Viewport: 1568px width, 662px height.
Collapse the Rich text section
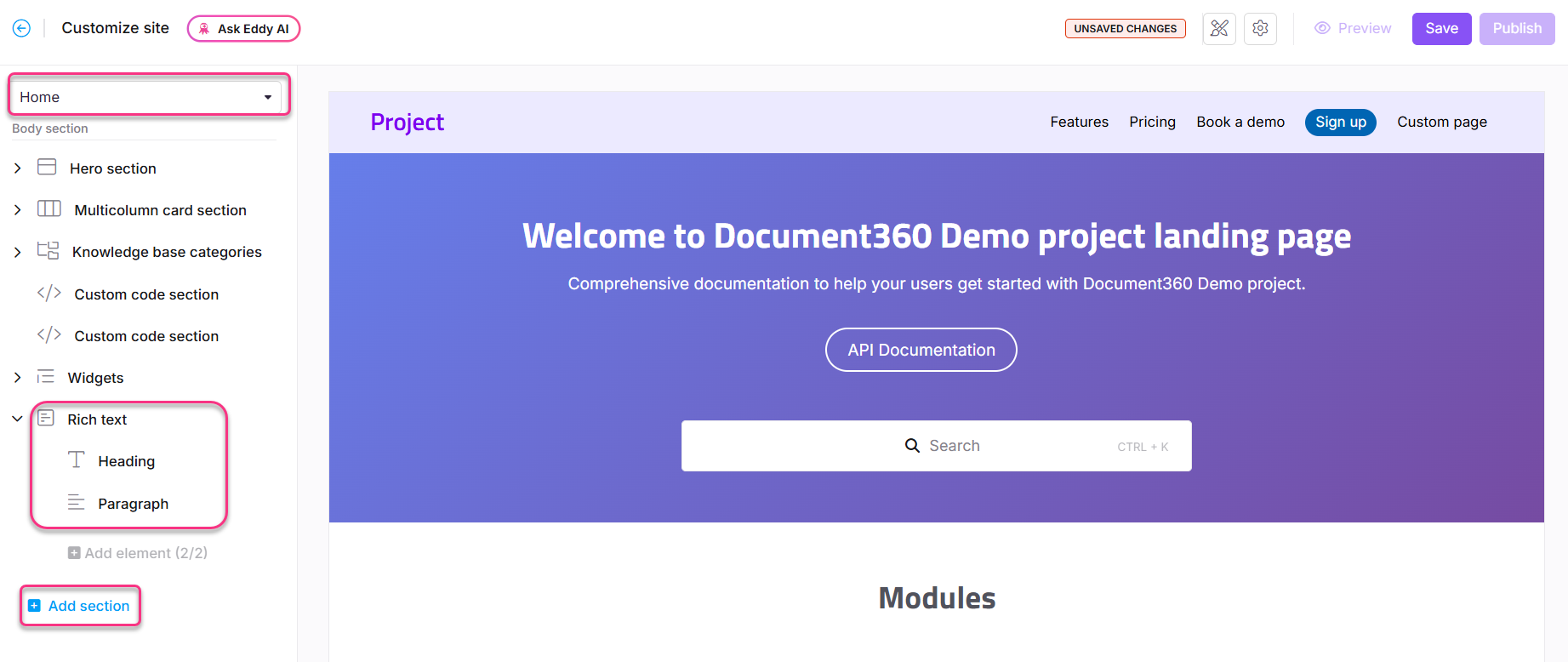click(x=17, y=419)
